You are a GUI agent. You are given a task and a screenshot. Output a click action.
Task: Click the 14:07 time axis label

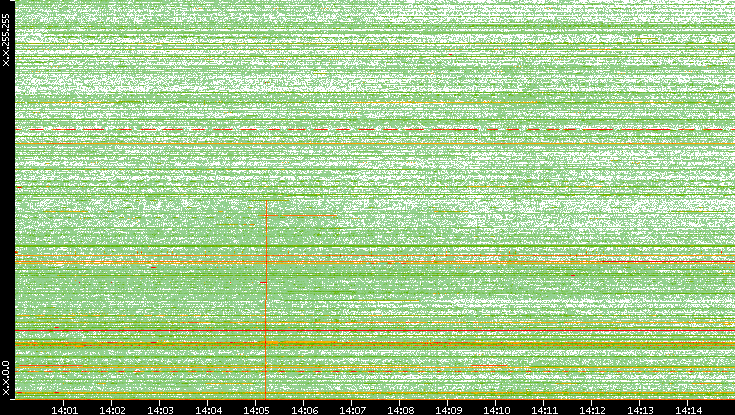point(352,410)
